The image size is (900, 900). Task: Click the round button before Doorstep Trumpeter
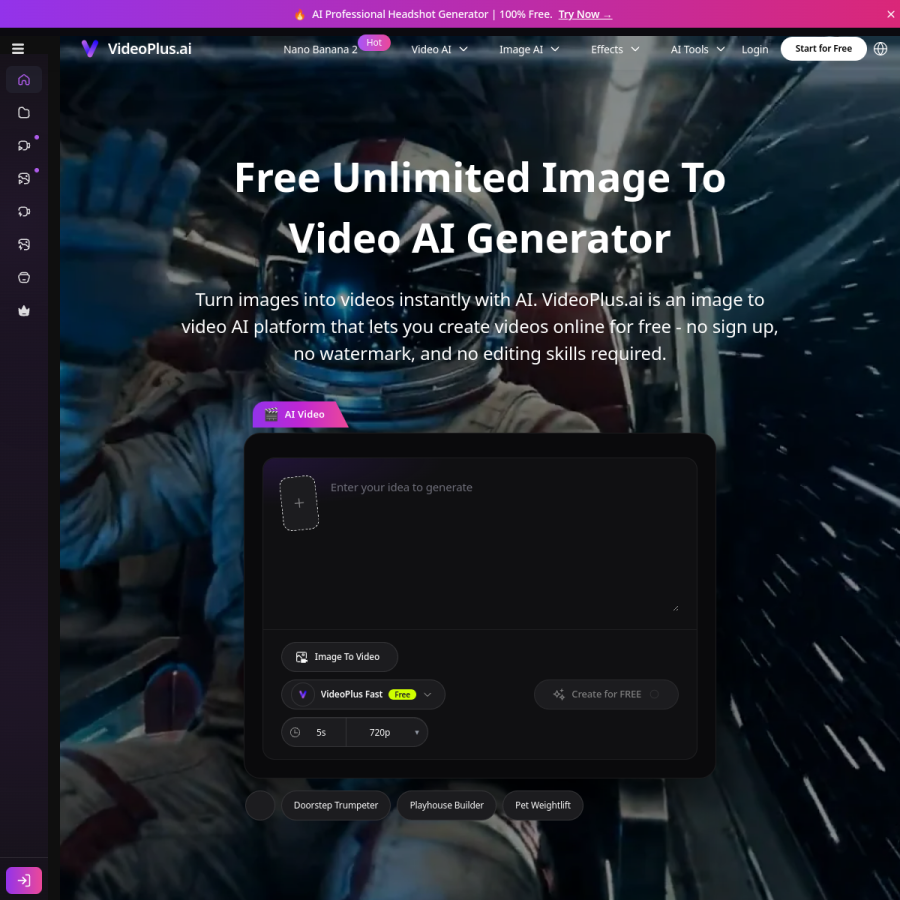click(x=260, y=805)
